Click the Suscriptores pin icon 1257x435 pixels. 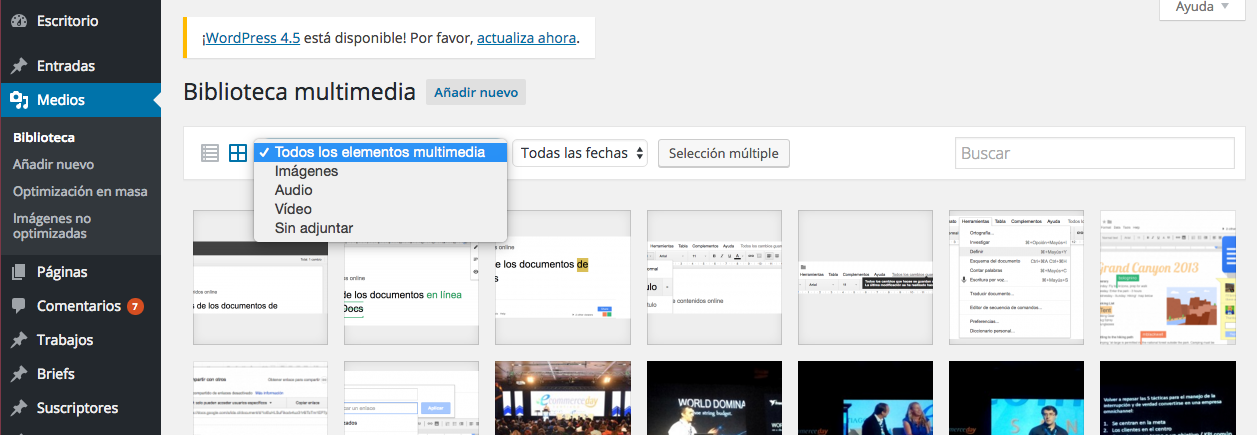(18, 408)
